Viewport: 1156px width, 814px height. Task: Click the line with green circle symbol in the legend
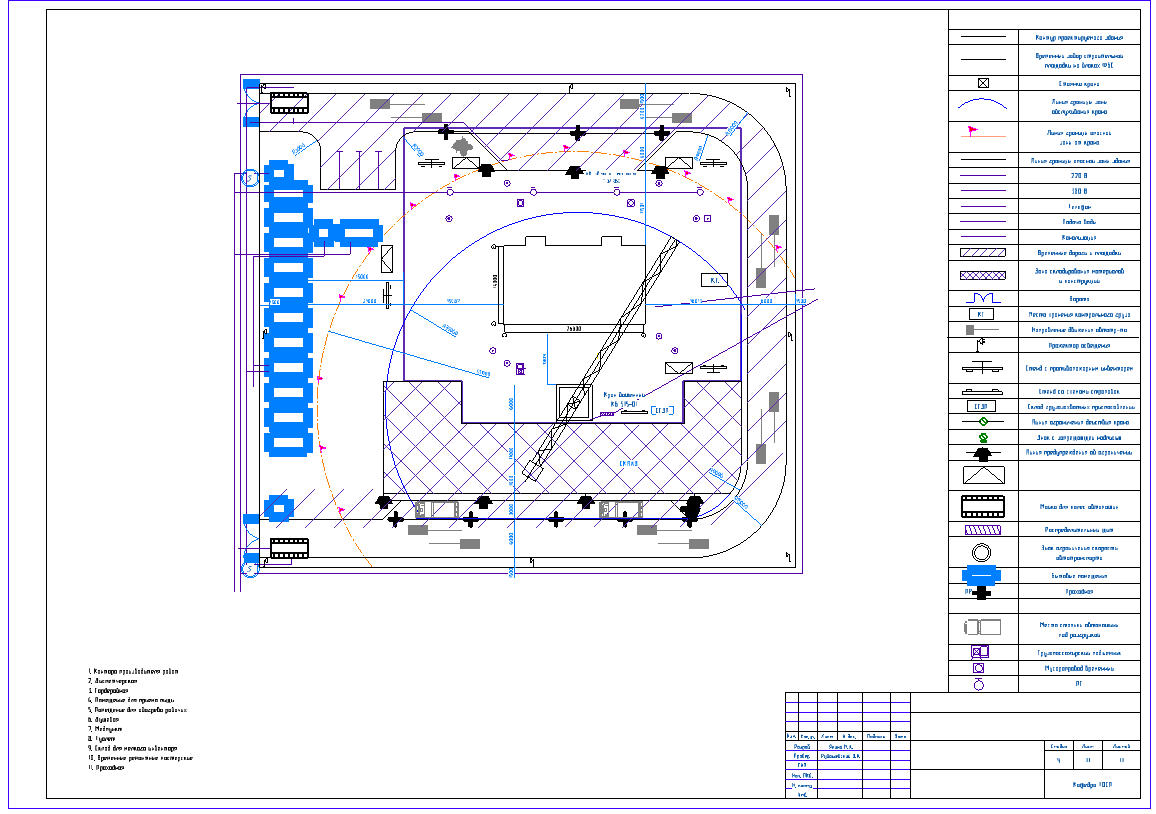[983, 422]
